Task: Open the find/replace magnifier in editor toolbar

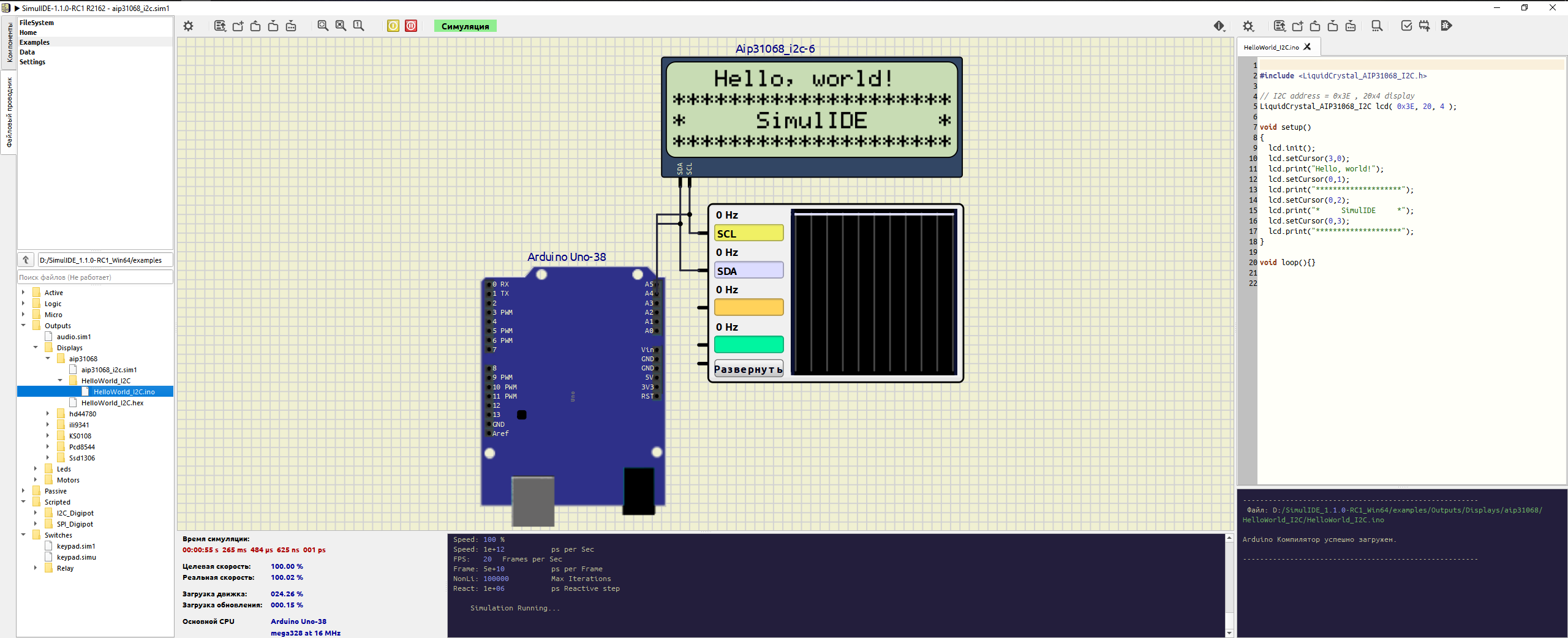Action: pyautogui.click(x=1376, y=26)
